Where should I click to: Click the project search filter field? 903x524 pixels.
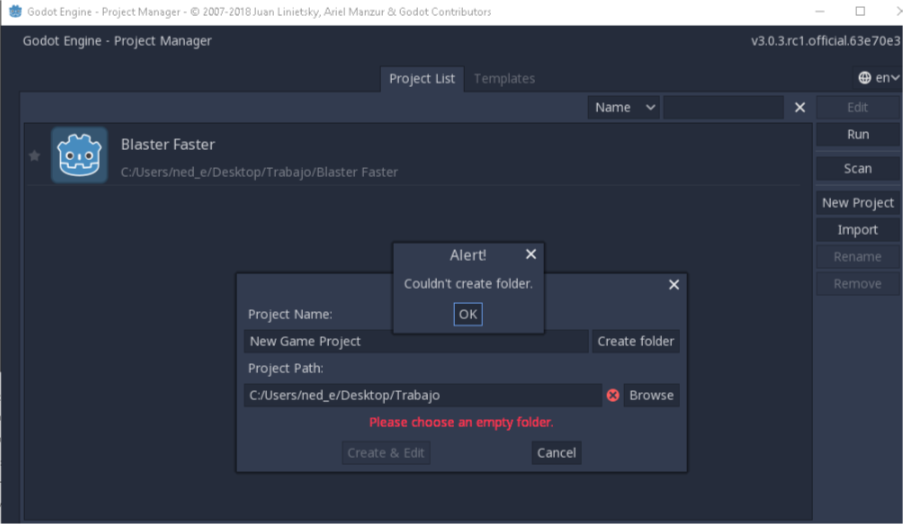(723, 108)
